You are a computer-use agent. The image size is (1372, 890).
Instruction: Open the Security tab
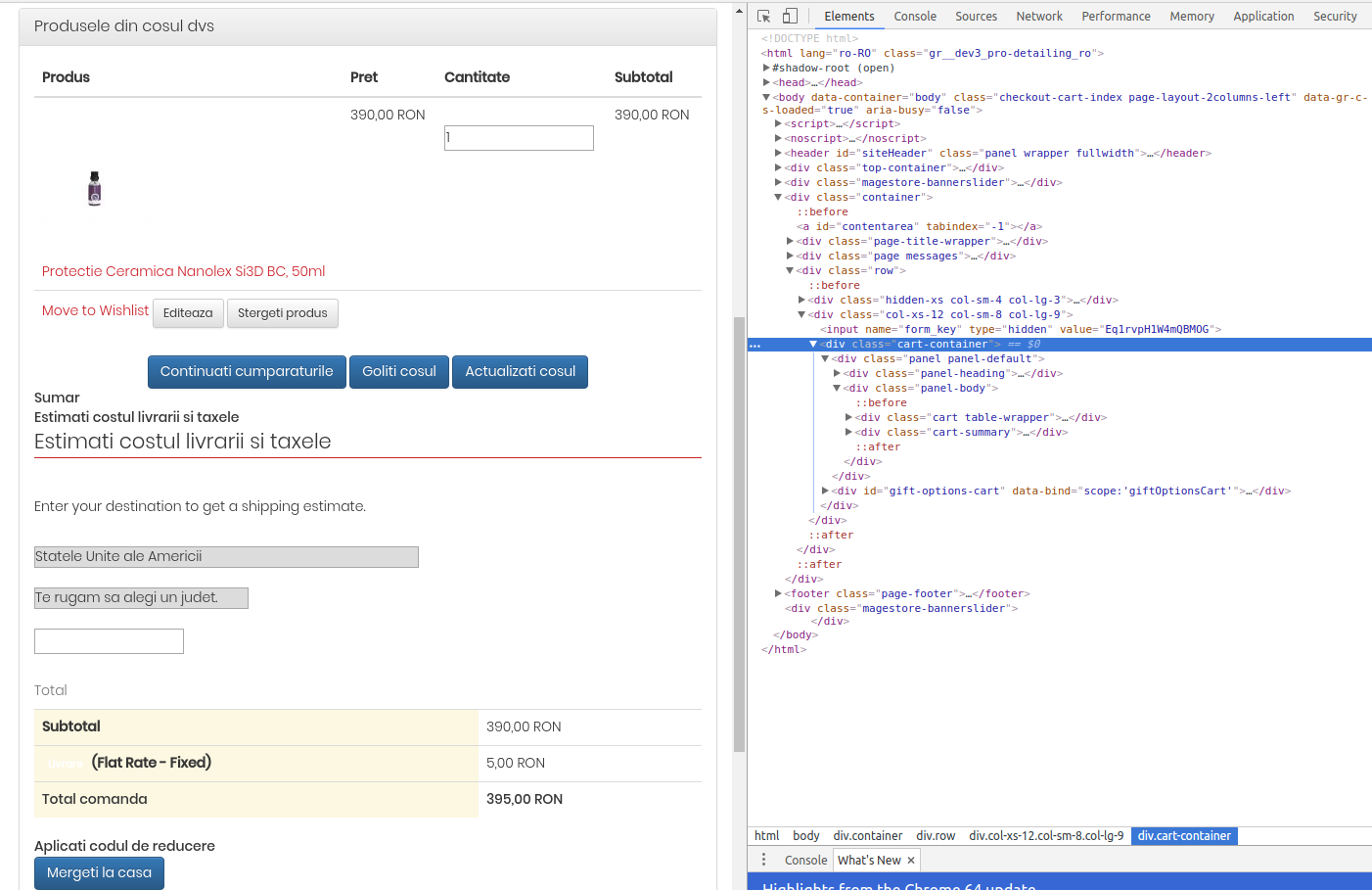coord(1335,16)
